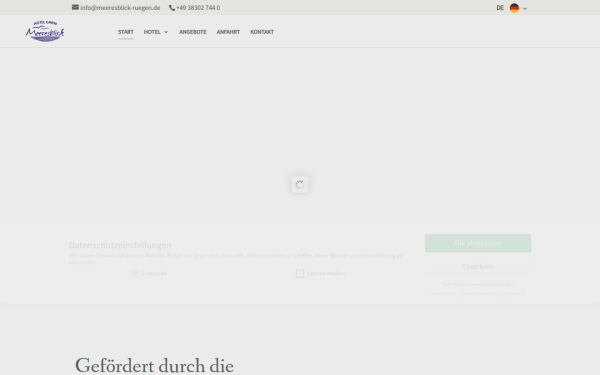Expand the HOTEL submenu chevron

[x=166, y=32]
